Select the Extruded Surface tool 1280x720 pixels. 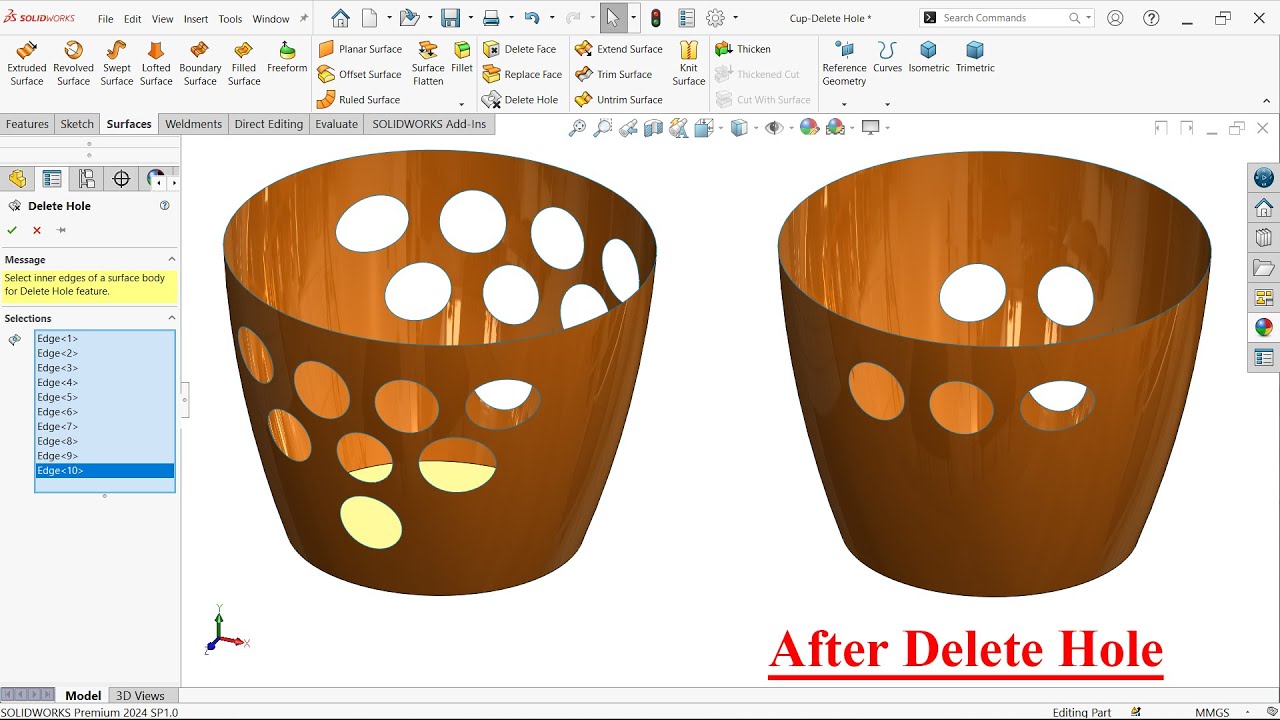pyautogui.click(x=27, y=63)
